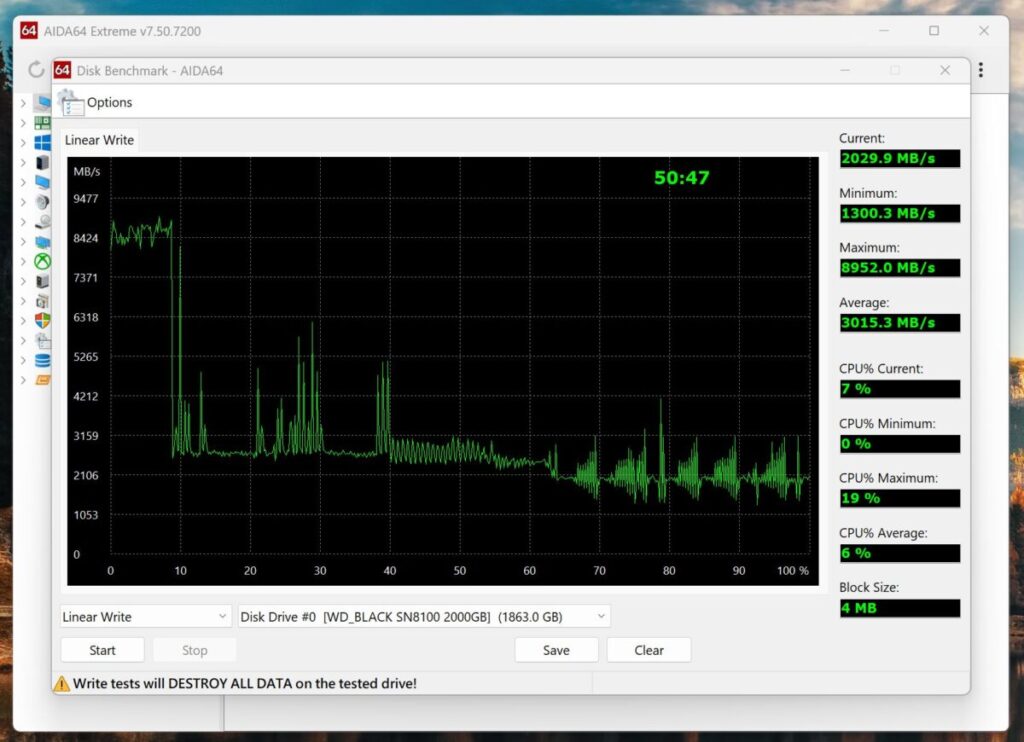This screenshot has width=1024, height=742.
Task: Expand the Motherboard tree node chevron
Action: tap(23, 123)
